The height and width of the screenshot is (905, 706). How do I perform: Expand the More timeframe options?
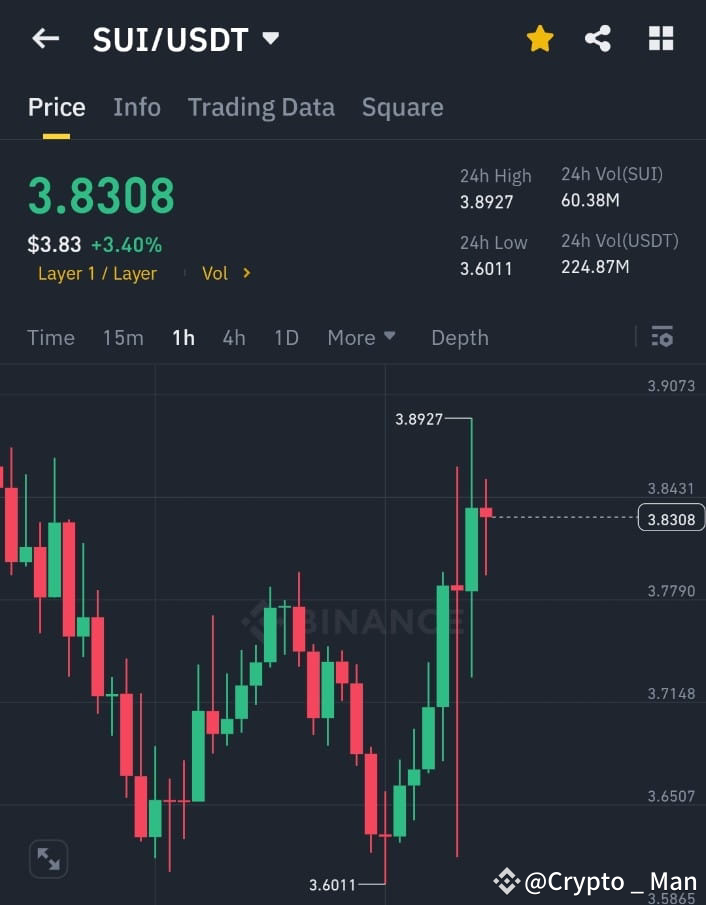(x=361, y=338)
